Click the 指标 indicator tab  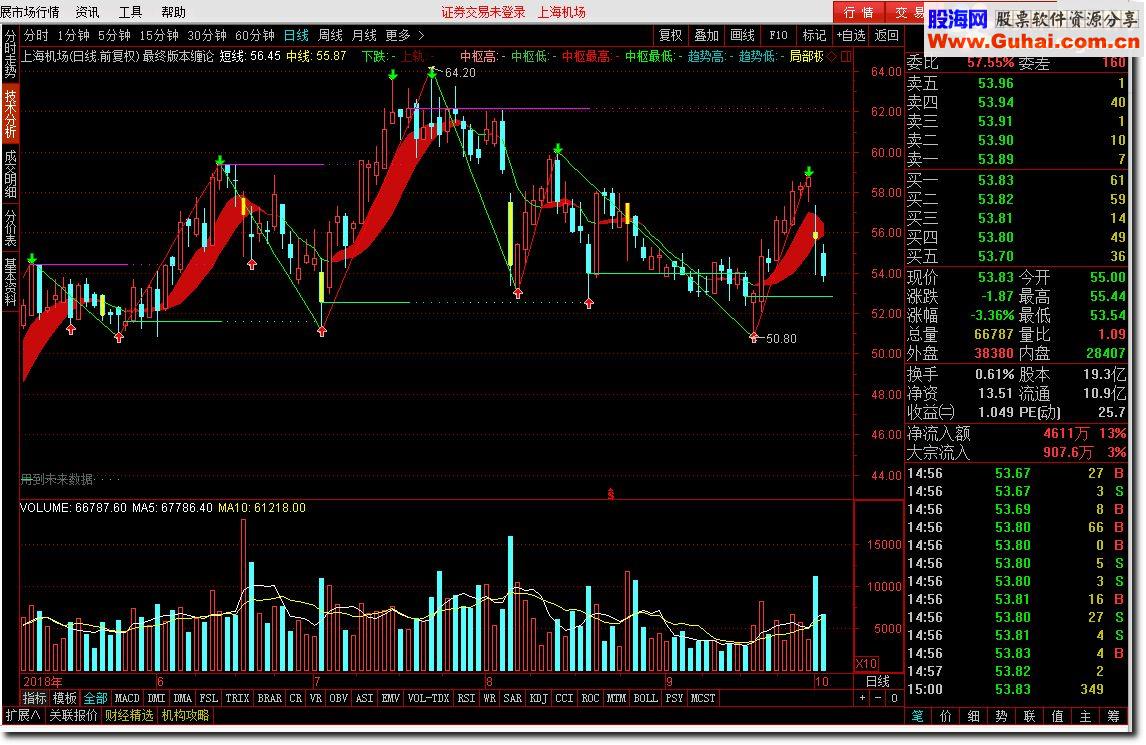click(34, 698)
